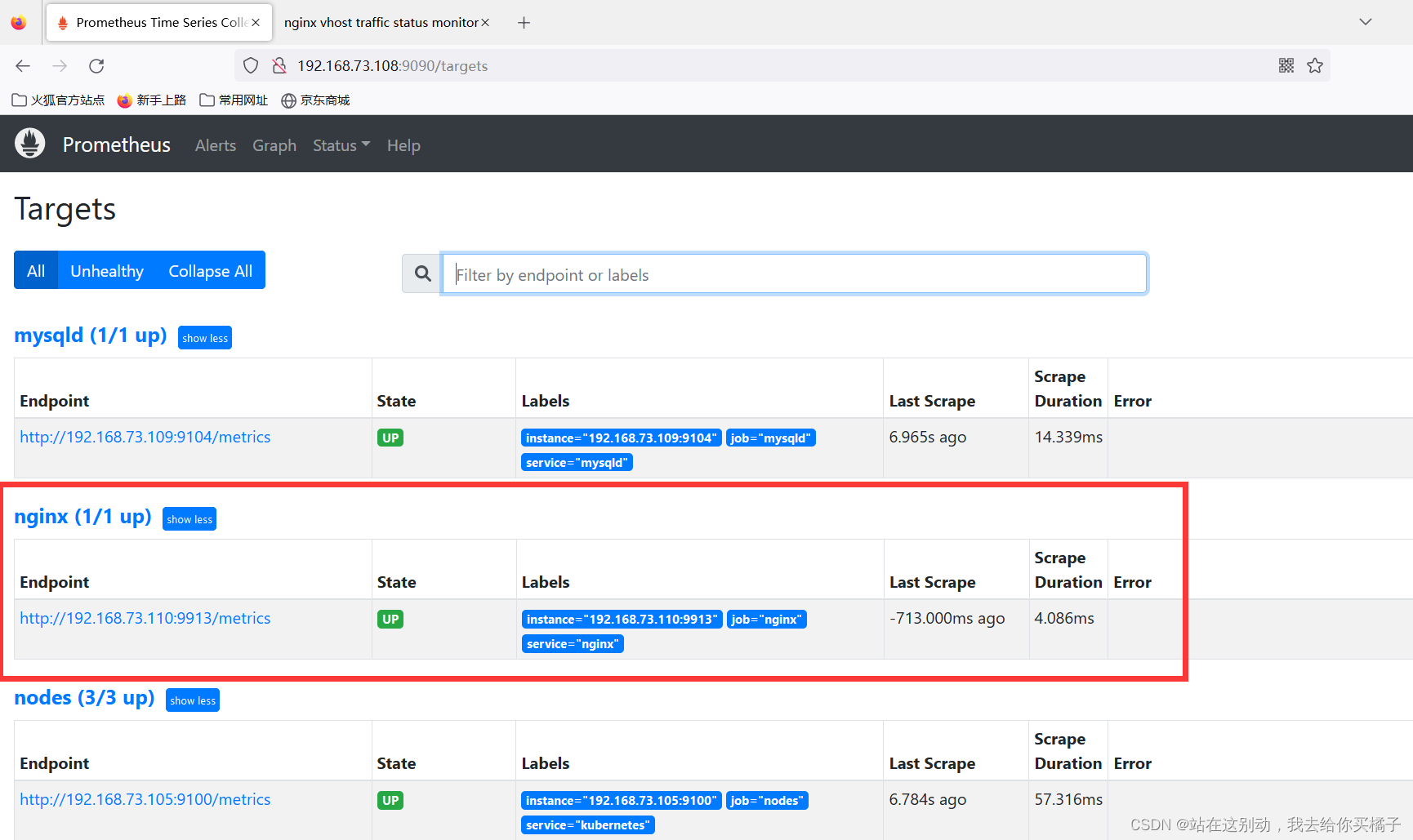Focus the filter by endpoint or labels field
Viewport: 1413px width, 840px height.
tap(795, 273)
